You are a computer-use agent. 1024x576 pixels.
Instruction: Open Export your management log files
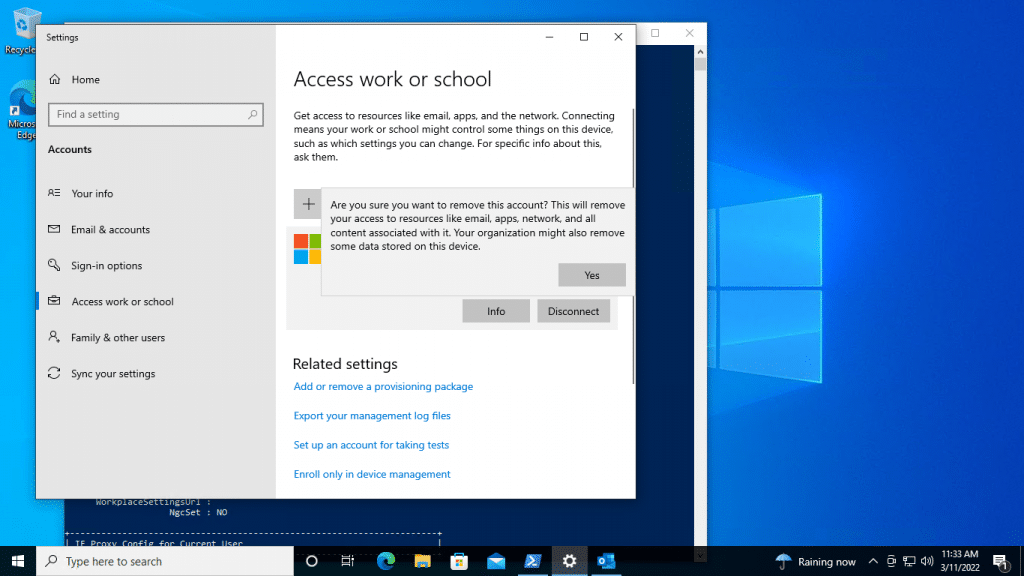point(372,415)
